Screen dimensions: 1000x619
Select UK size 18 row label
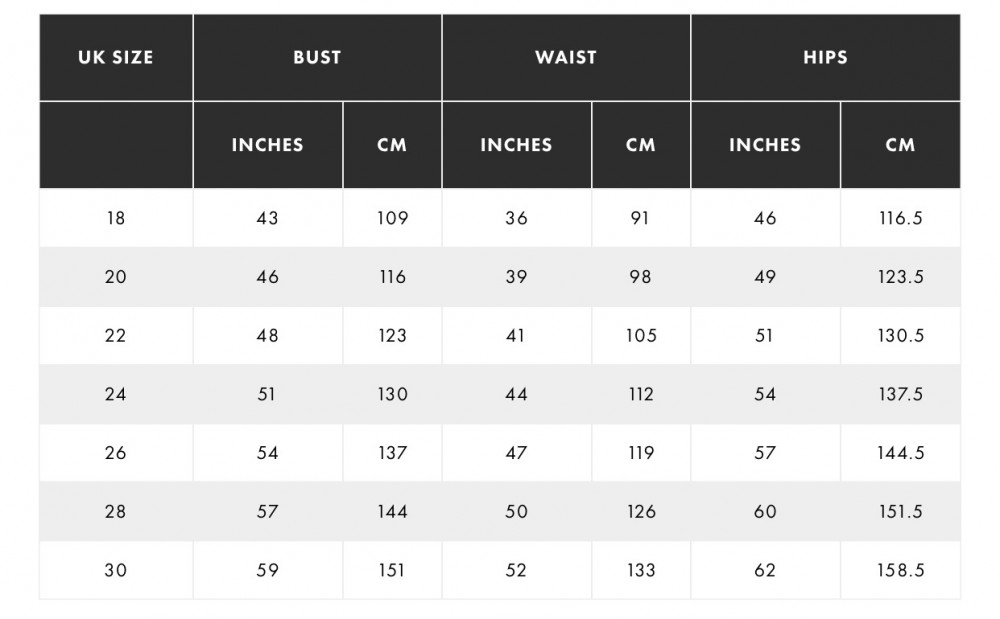(x=116, y=218)
